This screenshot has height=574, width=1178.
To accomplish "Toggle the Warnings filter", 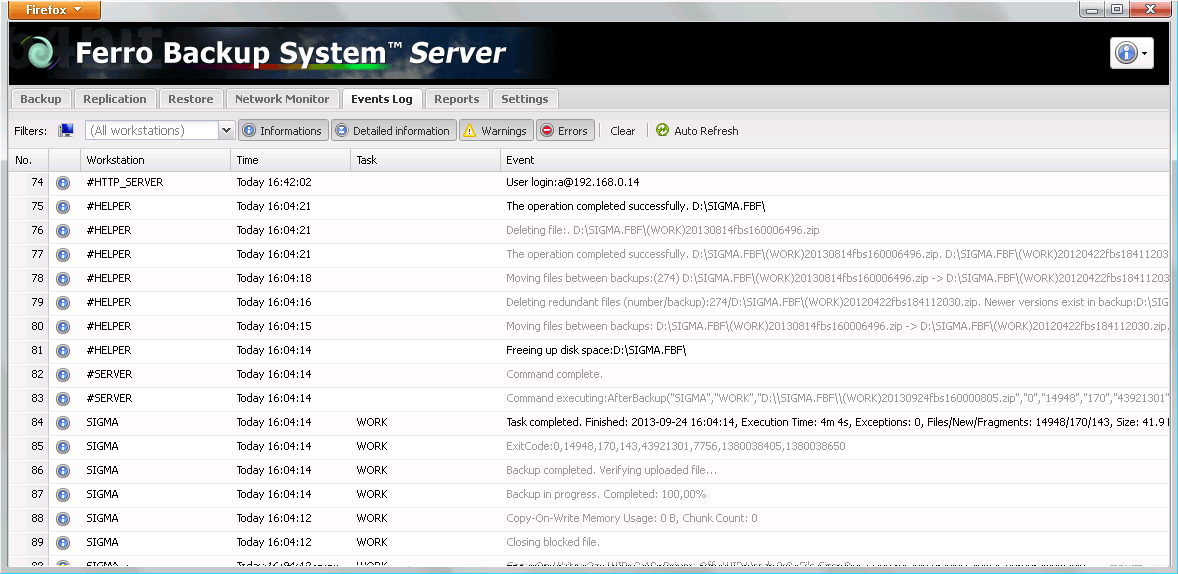I will pos(495,131).
